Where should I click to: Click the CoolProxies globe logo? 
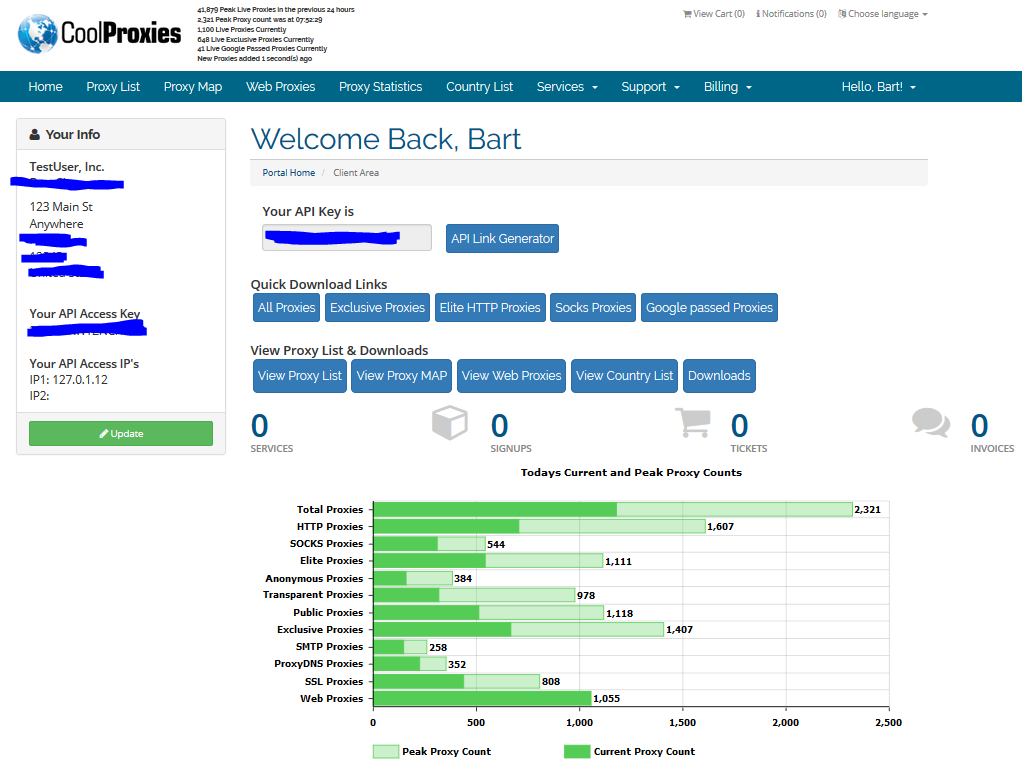click(37, 33)
